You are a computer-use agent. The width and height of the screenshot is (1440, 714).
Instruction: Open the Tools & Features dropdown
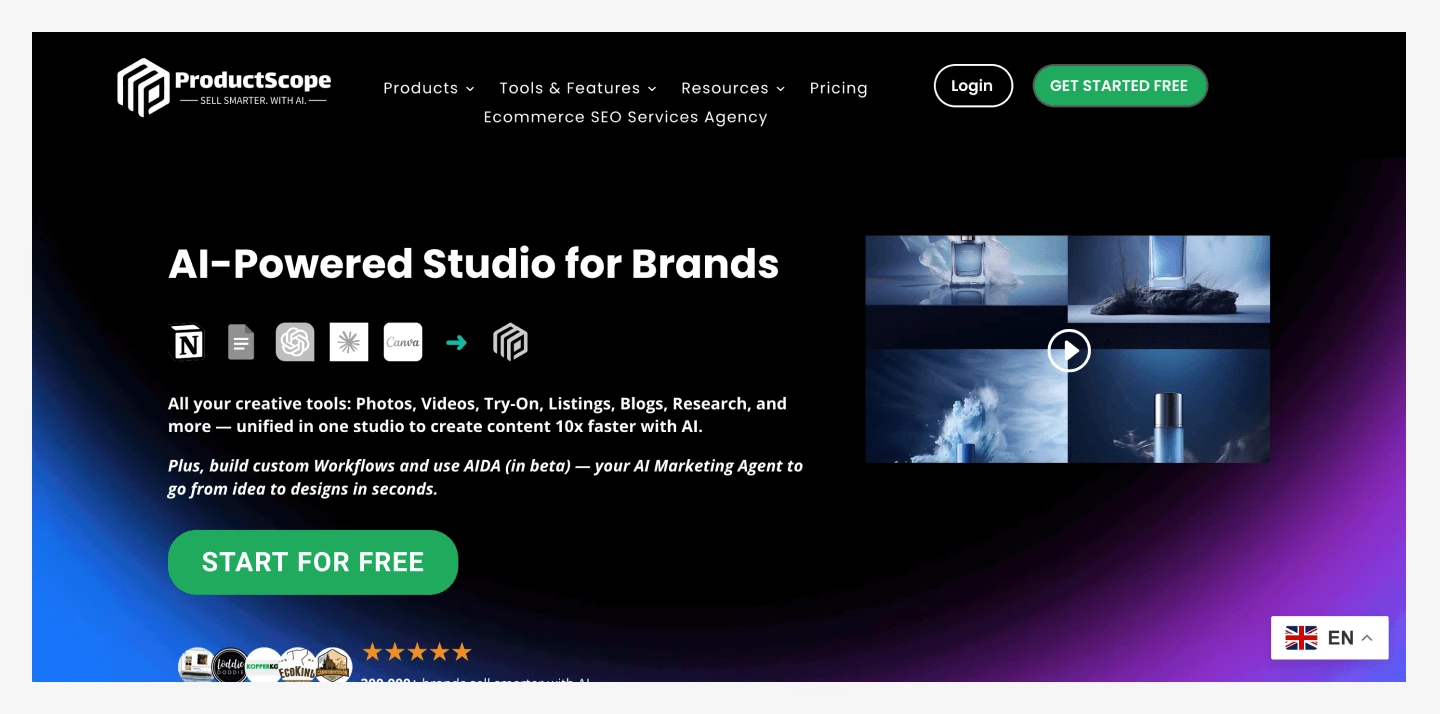[578, 88]
